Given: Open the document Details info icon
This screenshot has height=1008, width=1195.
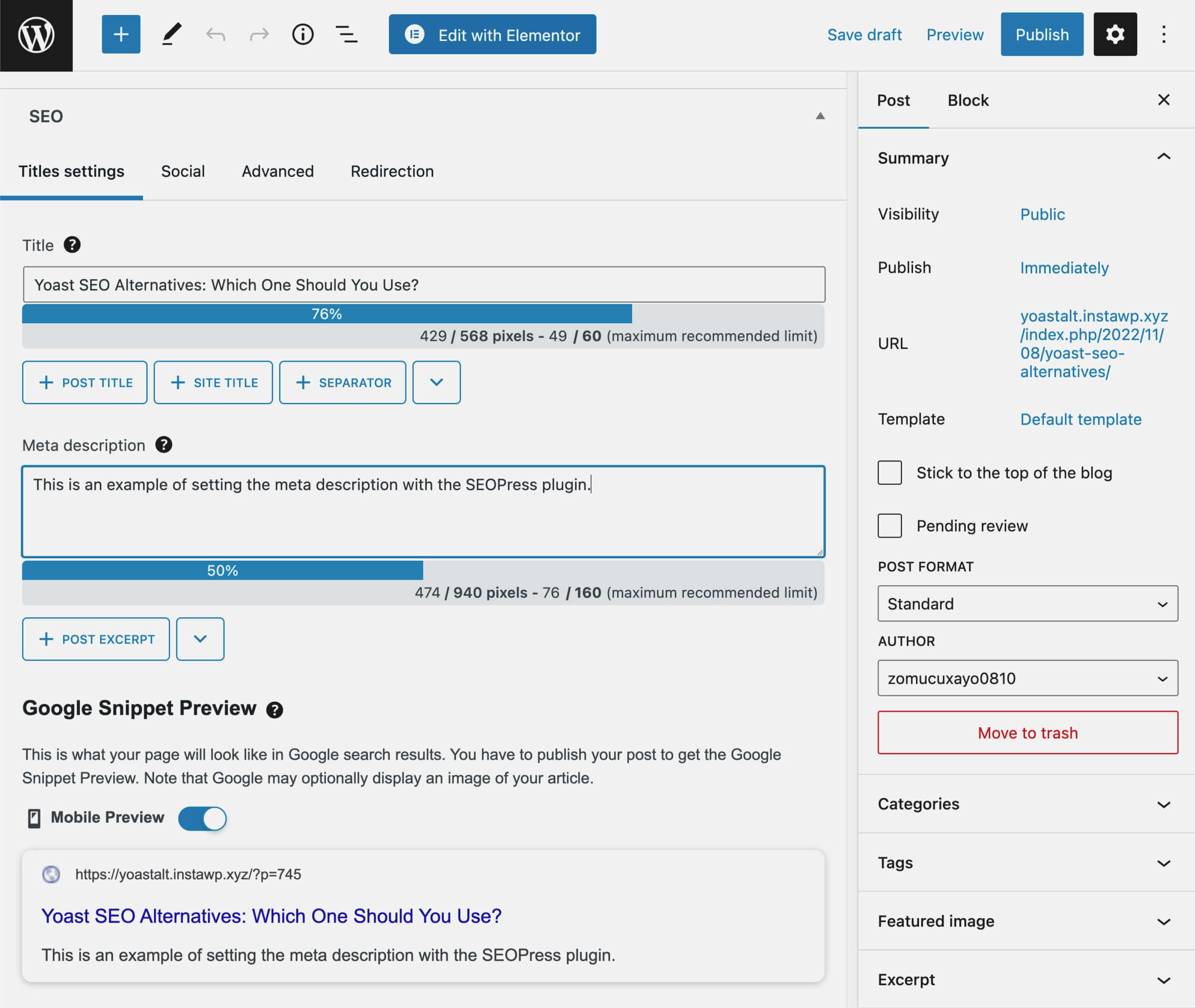Looking at the screenshot, I should tap(303, 35).
